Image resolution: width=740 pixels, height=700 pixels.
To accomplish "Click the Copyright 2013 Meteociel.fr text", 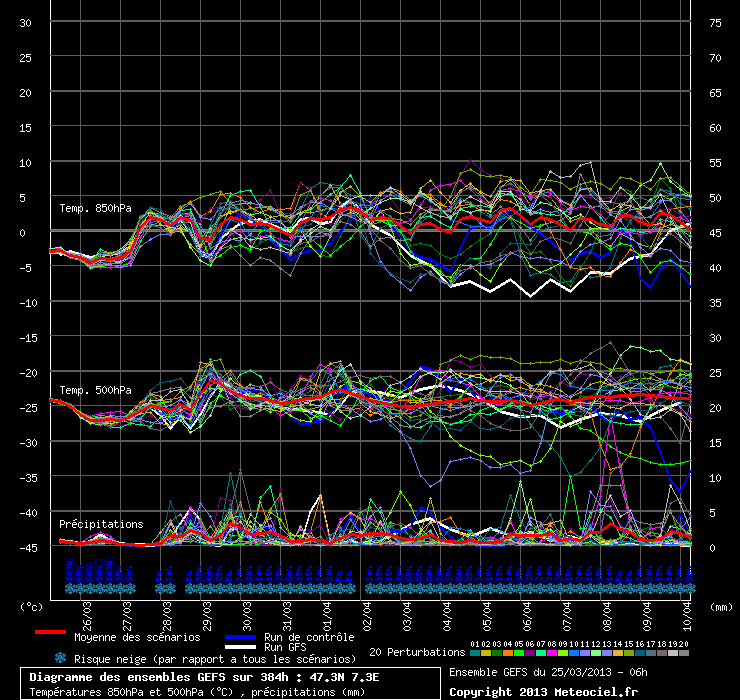I will coord(543,691).
